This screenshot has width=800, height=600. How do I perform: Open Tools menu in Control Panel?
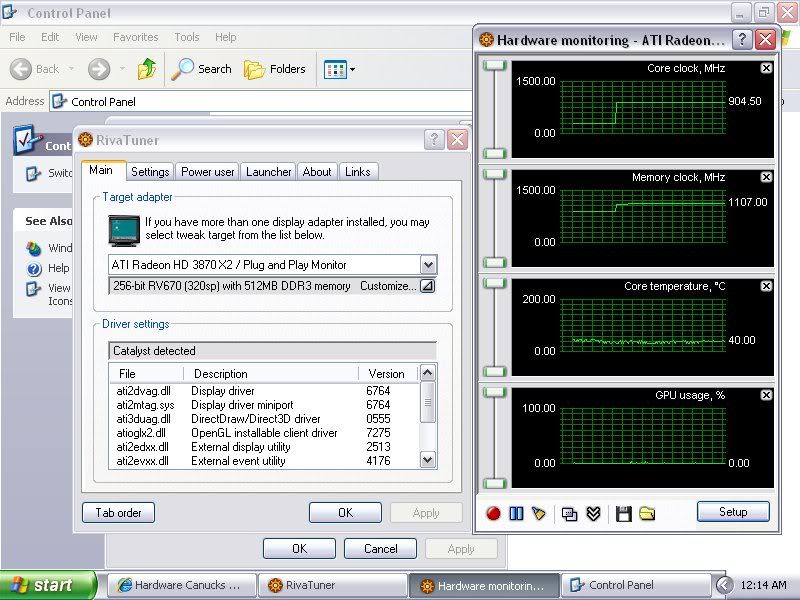[187, 37]
